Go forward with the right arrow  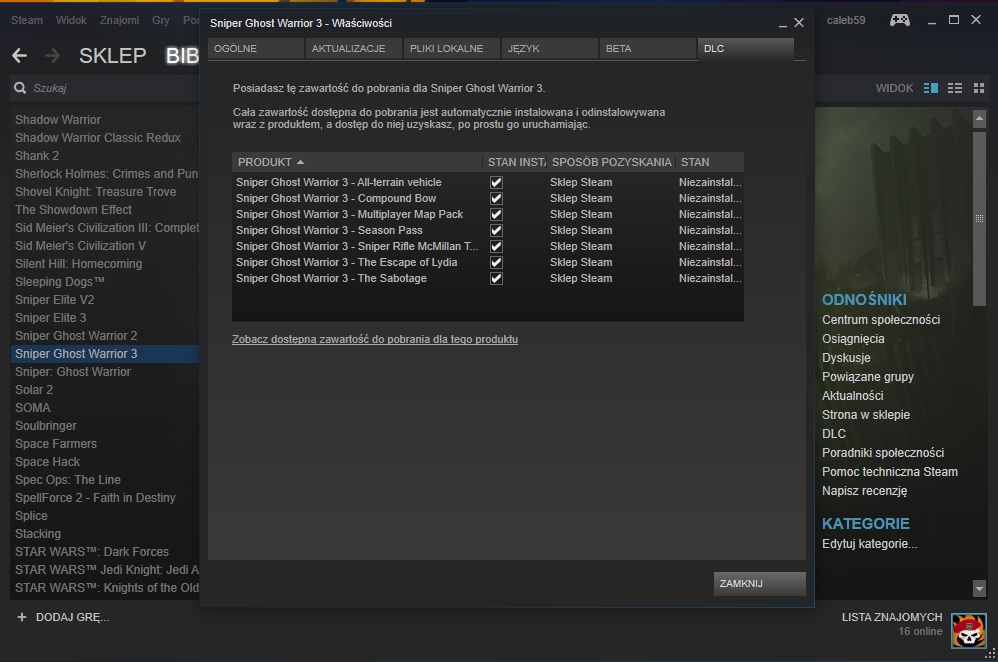[52, 56]
